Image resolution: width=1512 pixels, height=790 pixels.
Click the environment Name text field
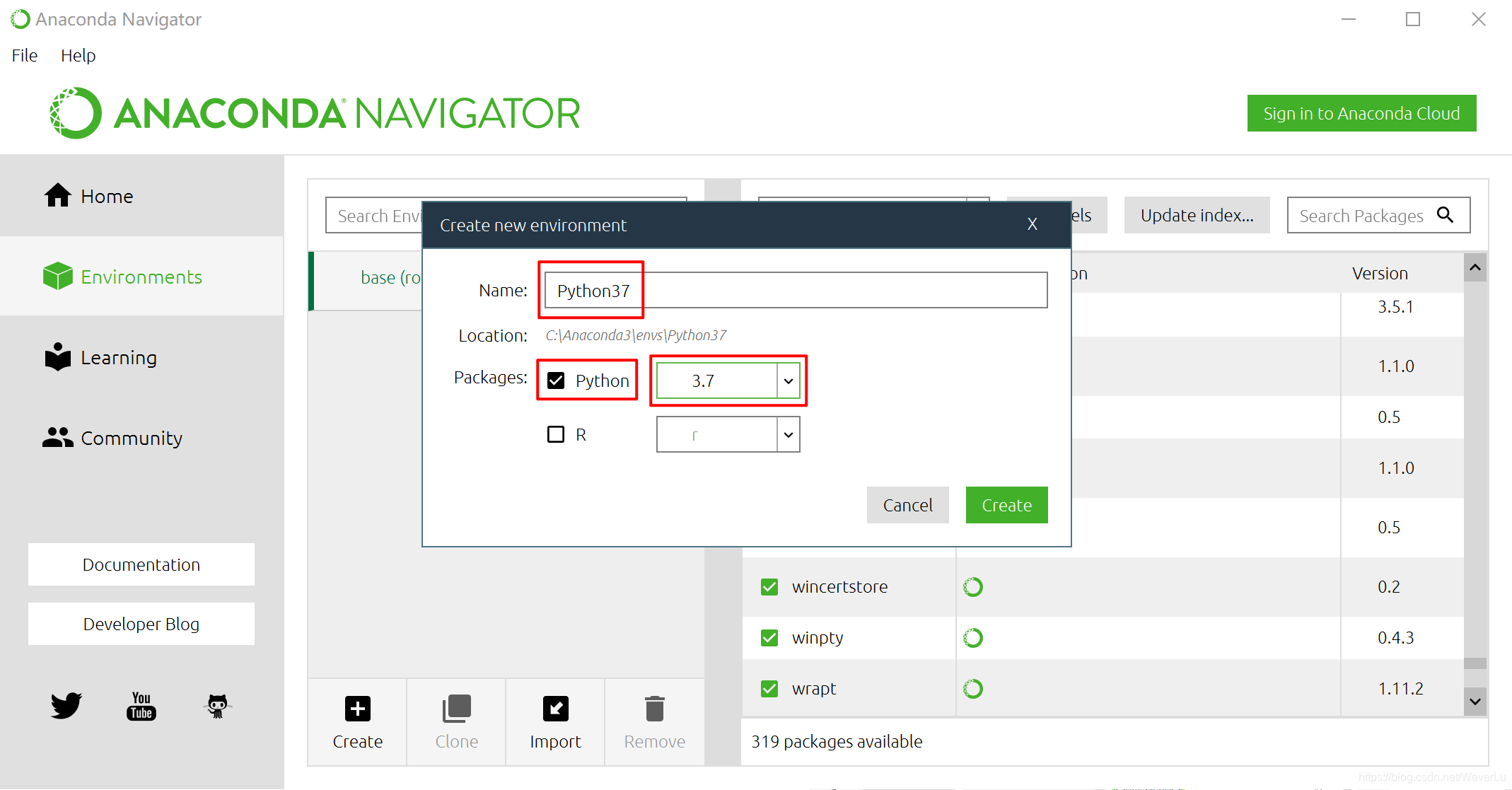[x=795, y=291]
